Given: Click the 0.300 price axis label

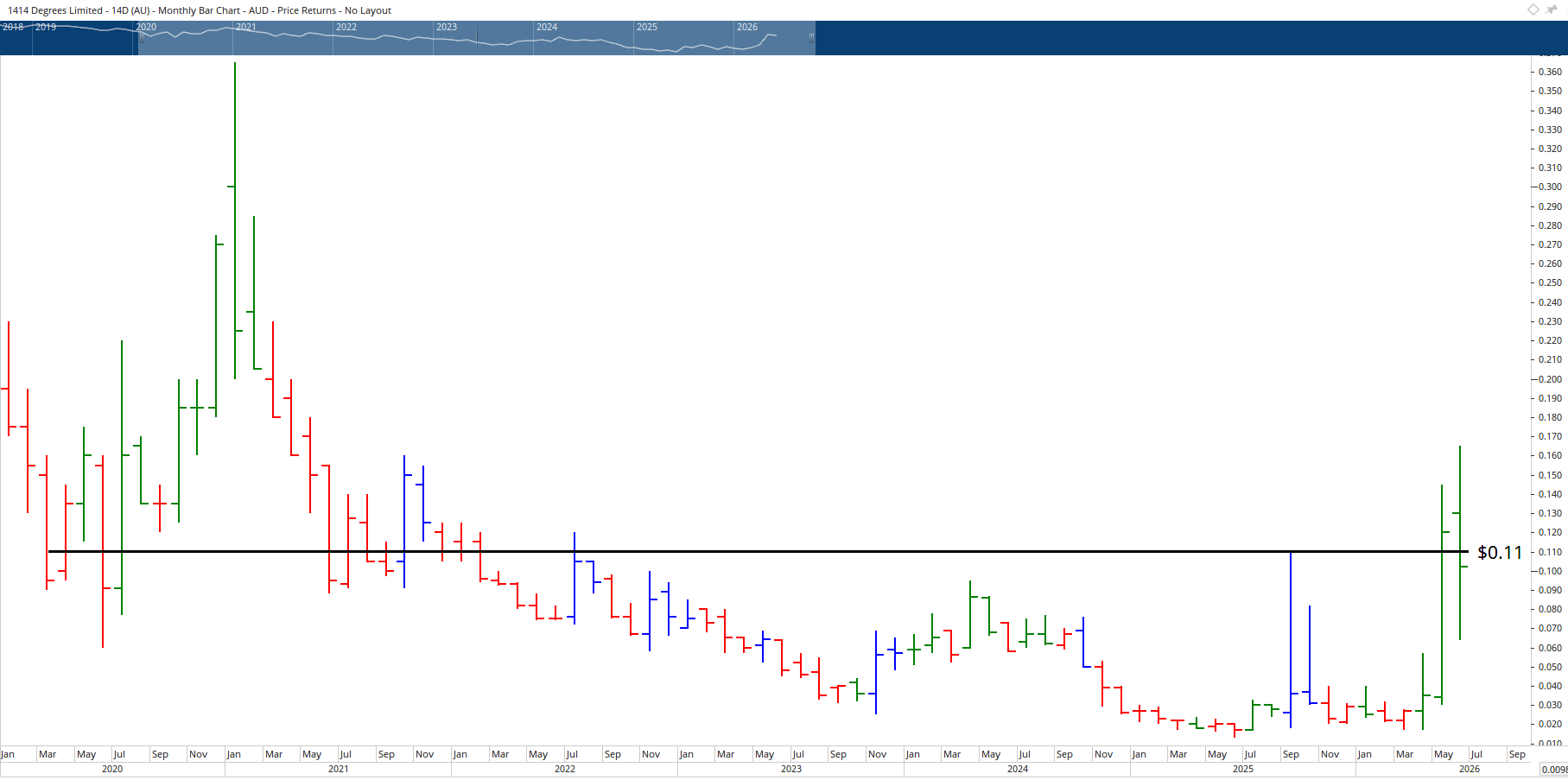Looking at the screenshot, I should click(1550, 187).
